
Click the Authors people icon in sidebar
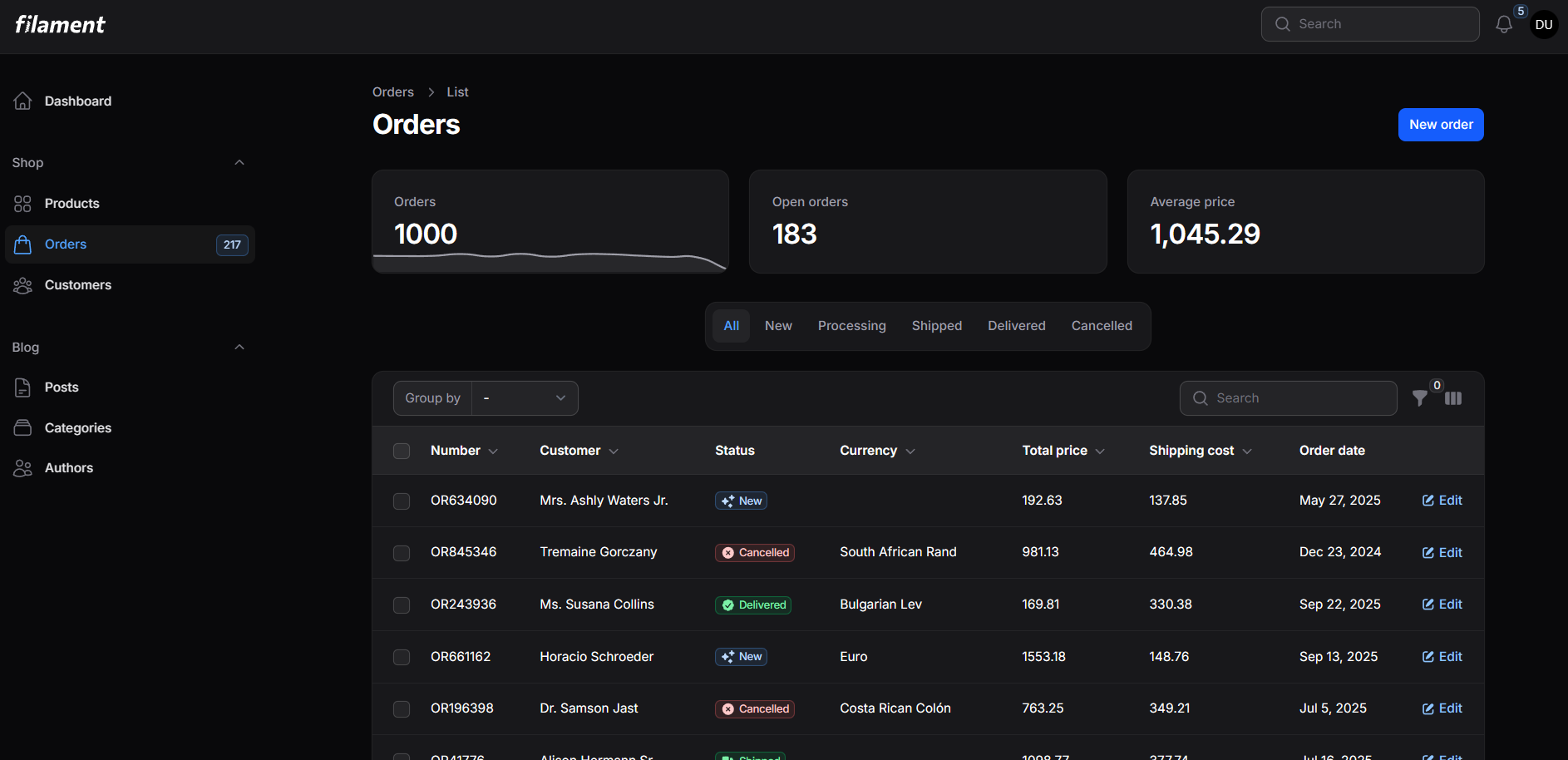click(x=22, y=468)
